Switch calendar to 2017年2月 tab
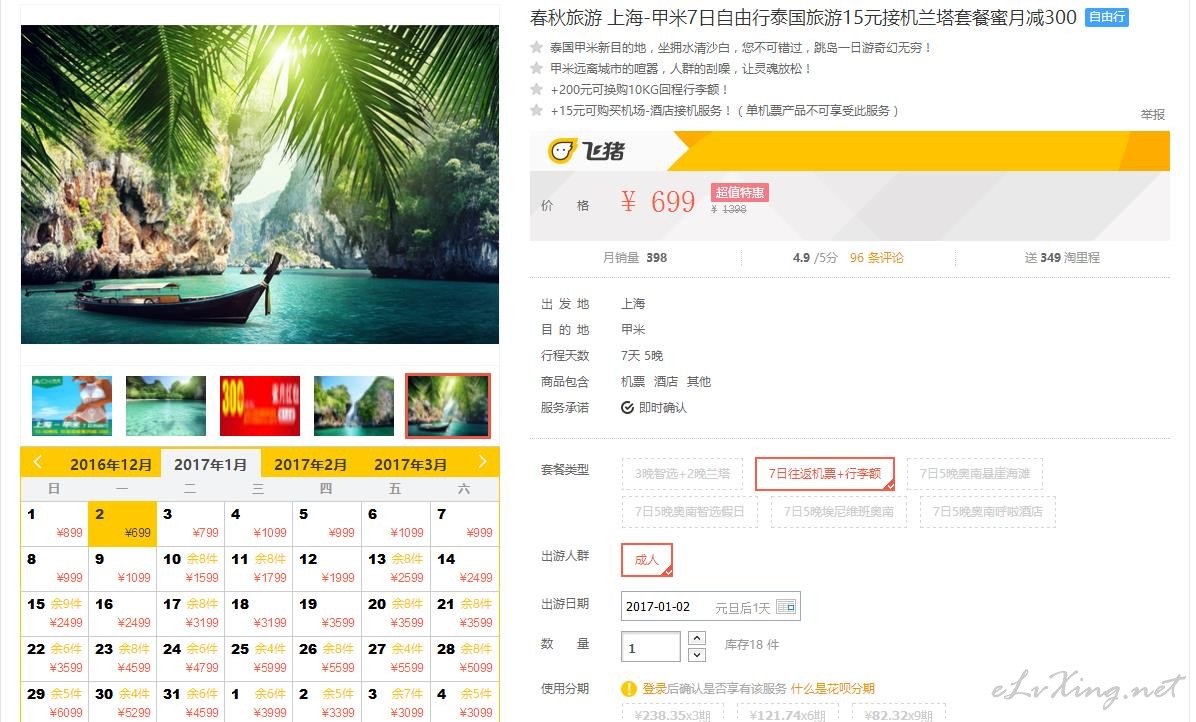 pos(310,464)
